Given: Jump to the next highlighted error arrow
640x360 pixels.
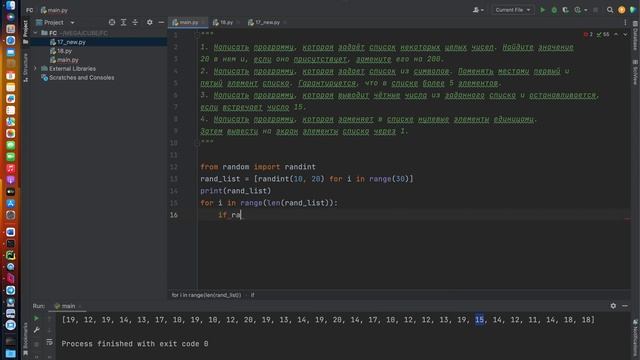Looking at the screenshot, I should (625, 35).
